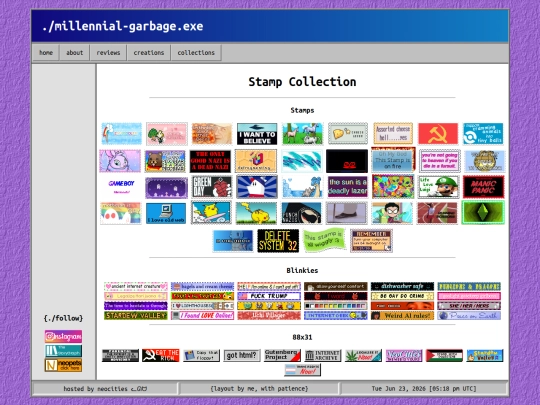The image size is (540, 405).
Task: Click the footer date and time text
Action: [x=424, y=388]
